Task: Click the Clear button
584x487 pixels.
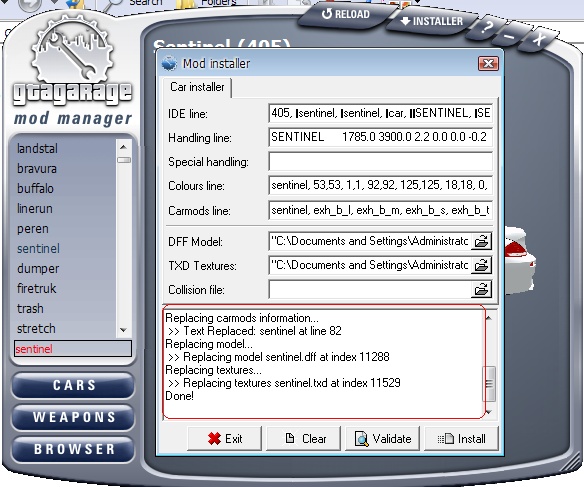Action: 304,439
